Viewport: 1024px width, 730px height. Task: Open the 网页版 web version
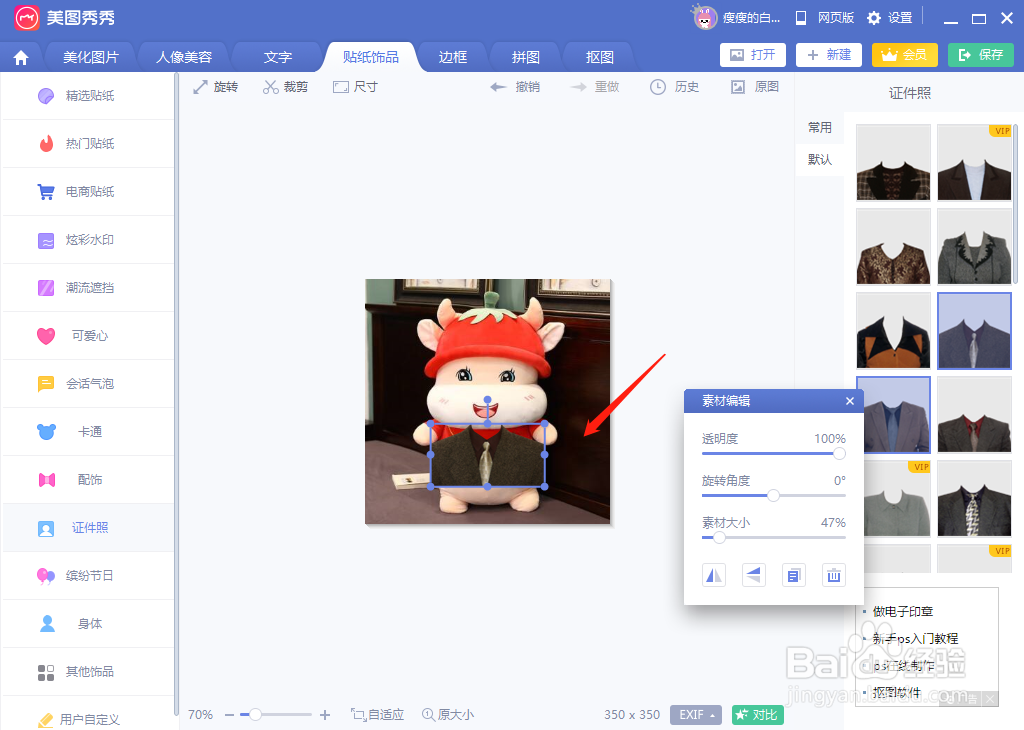[825, 18]
